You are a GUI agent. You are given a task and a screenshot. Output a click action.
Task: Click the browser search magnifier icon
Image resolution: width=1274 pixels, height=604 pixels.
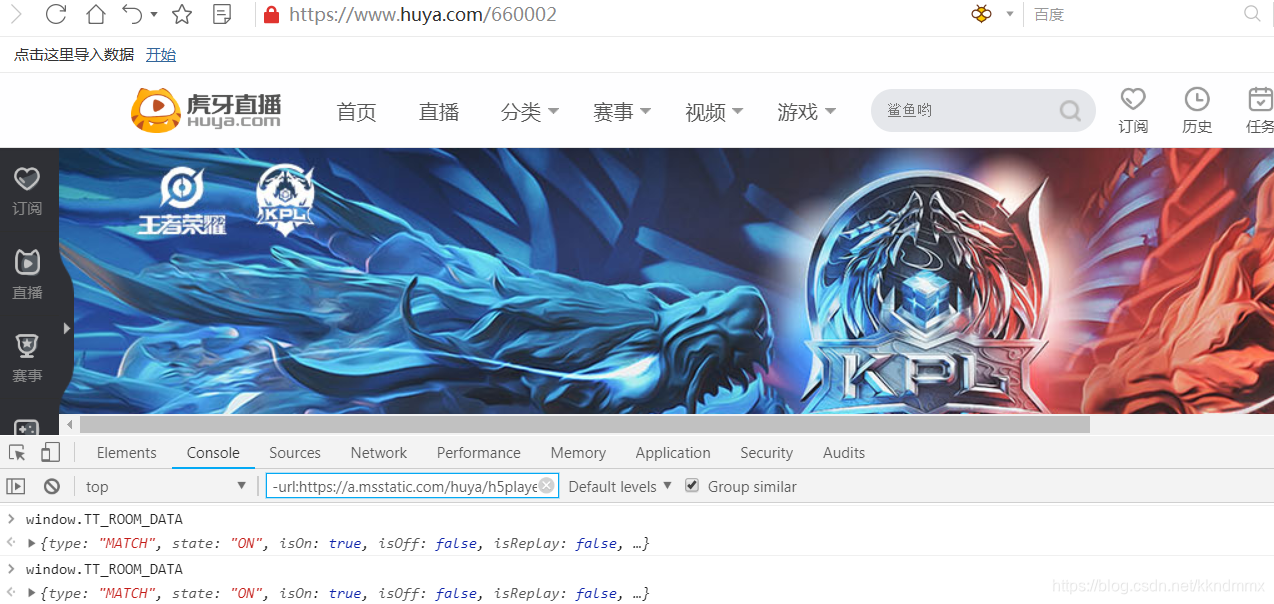(x=1253, y=14)
